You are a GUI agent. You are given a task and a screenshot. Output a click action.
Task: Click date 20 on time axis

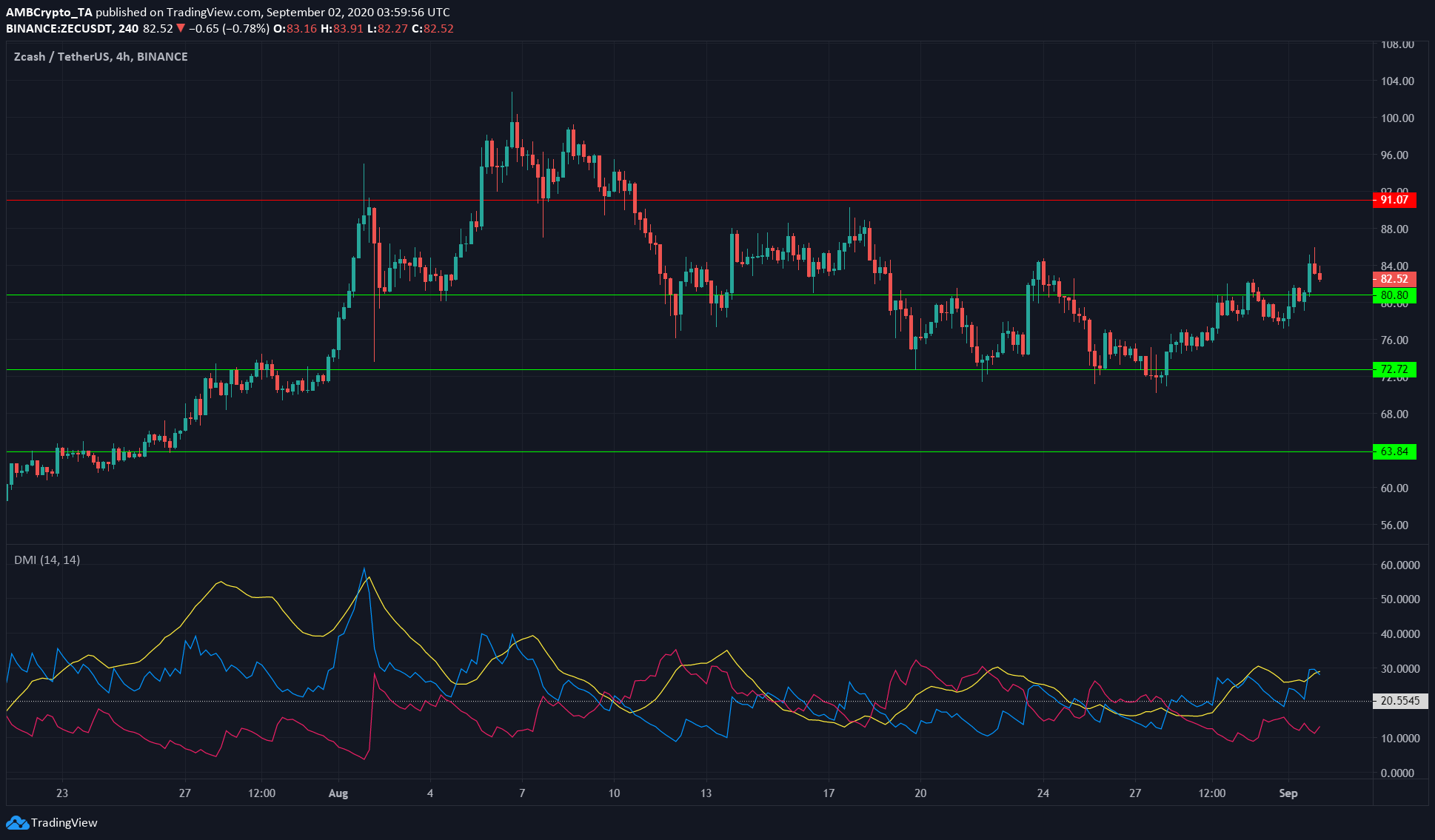coord(920,793)
